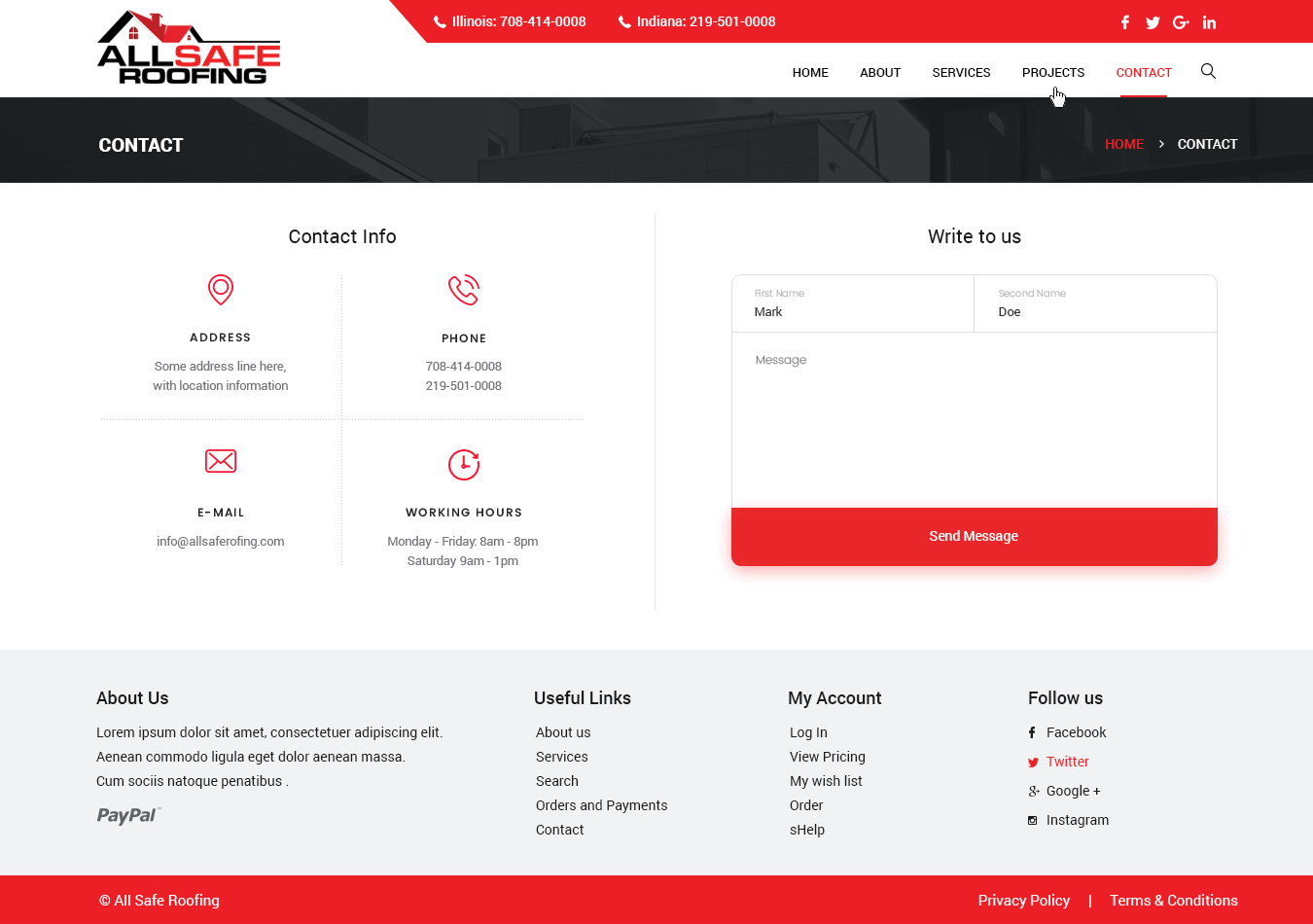Focus the Message text area
This screenshot has height=924, width=1313.
(x=974, y=420)
